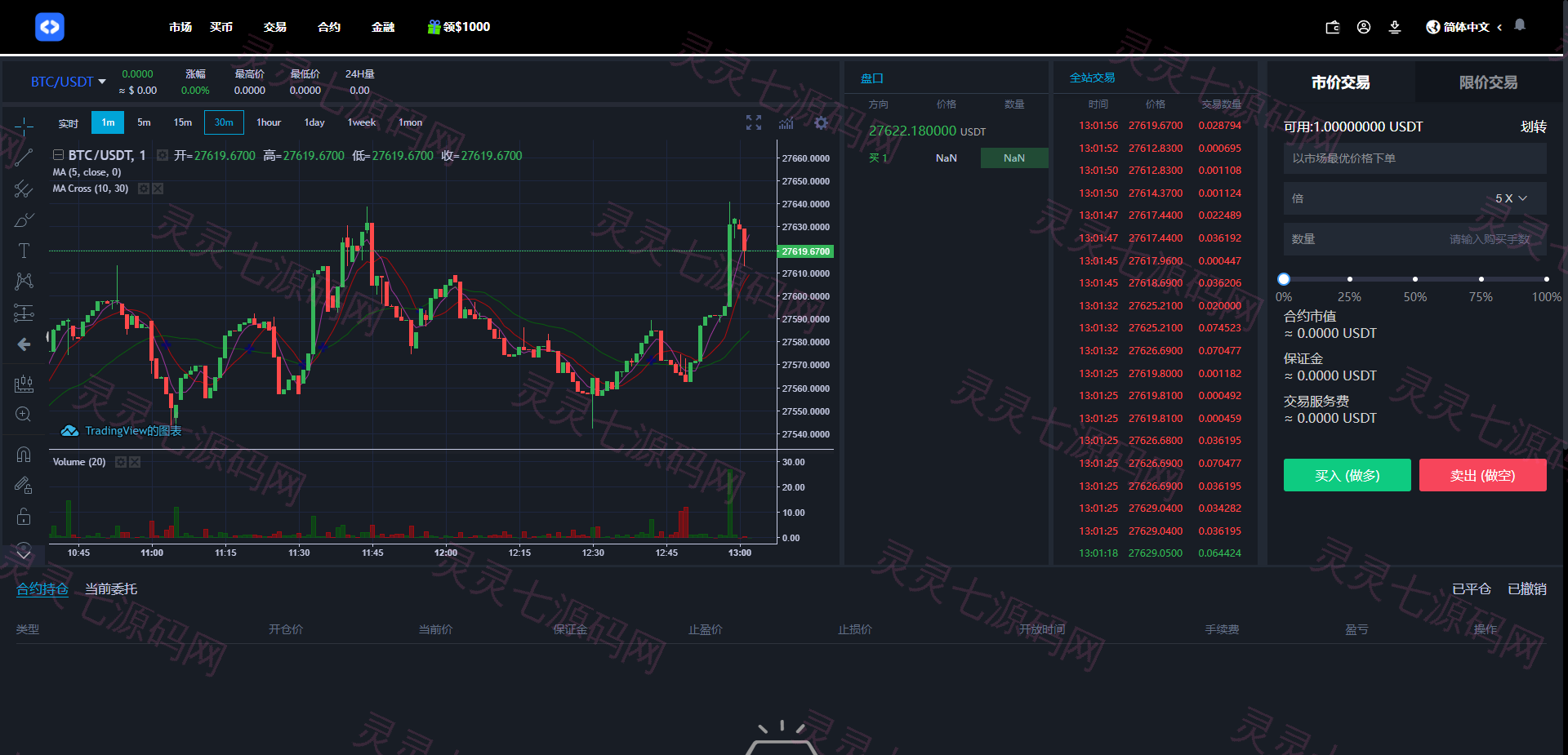1568x755 pixels.
Task: Open settings of Volume indicator
Action: pyautogui.click(x=121, y=462)
